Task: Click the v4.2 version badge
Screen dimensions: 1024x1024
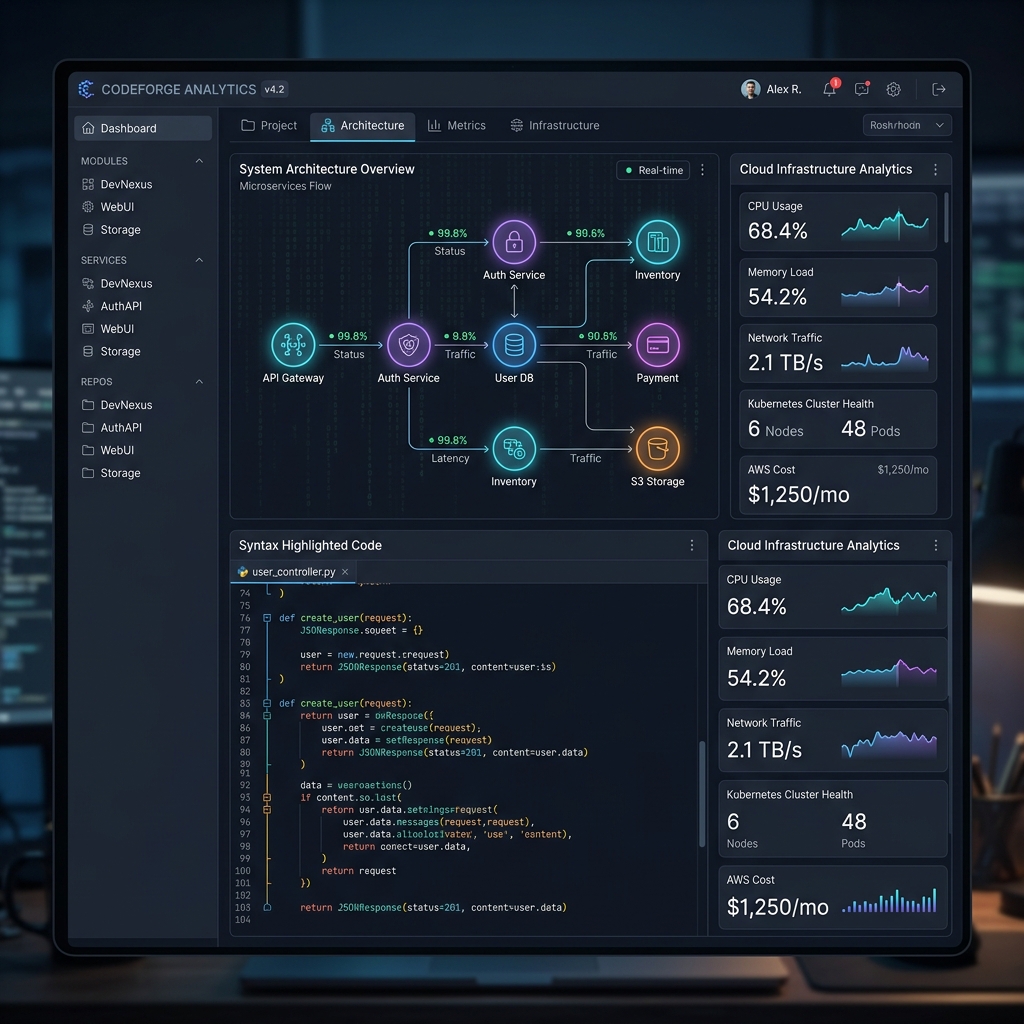Action: [275, 89]
